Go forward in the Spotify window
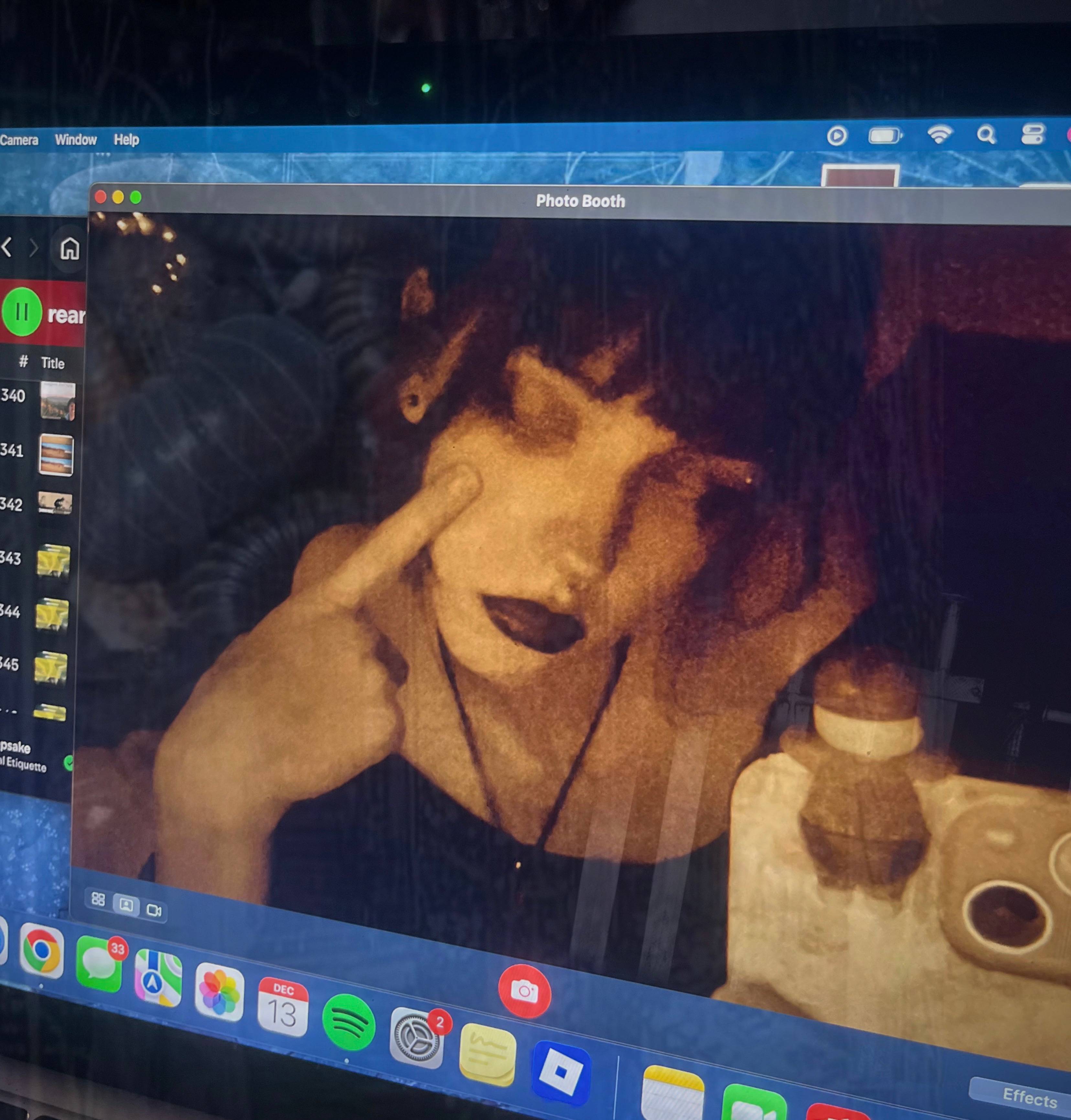 click(34, 248)
